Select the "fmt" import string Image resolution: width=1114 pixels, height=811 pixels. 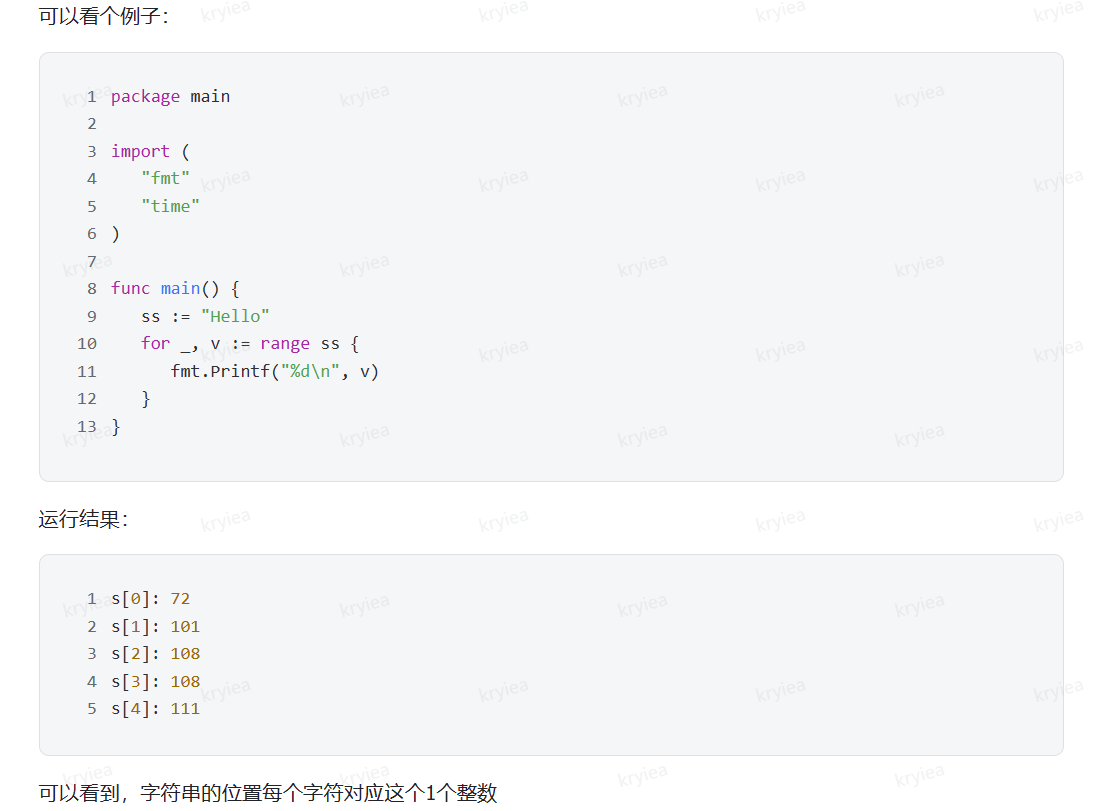[x=165, y=179]
